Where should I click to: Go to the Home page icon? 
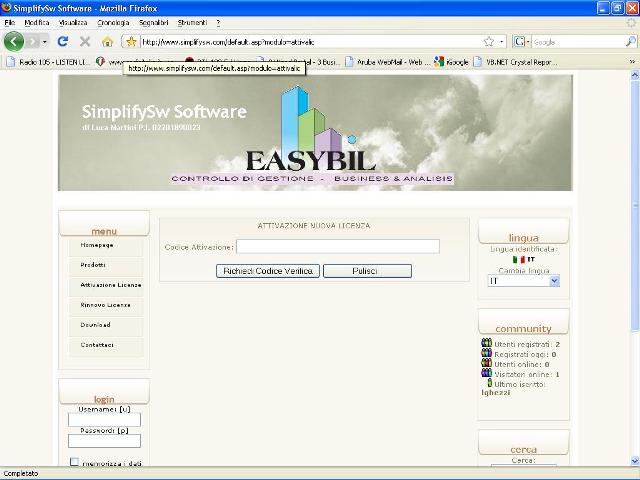tap(107, 41)
